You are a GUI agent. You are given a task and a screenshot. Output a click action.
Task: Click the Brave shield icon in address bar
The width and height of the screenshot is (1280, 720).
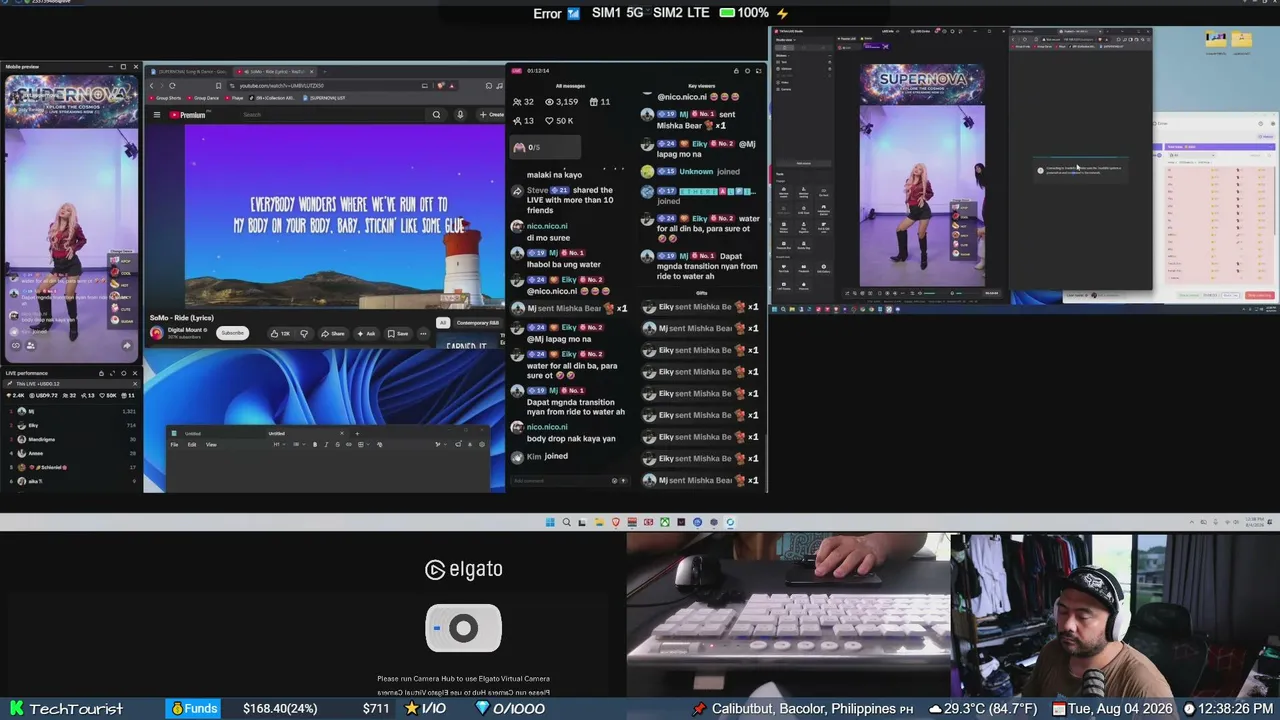(441, 86)
